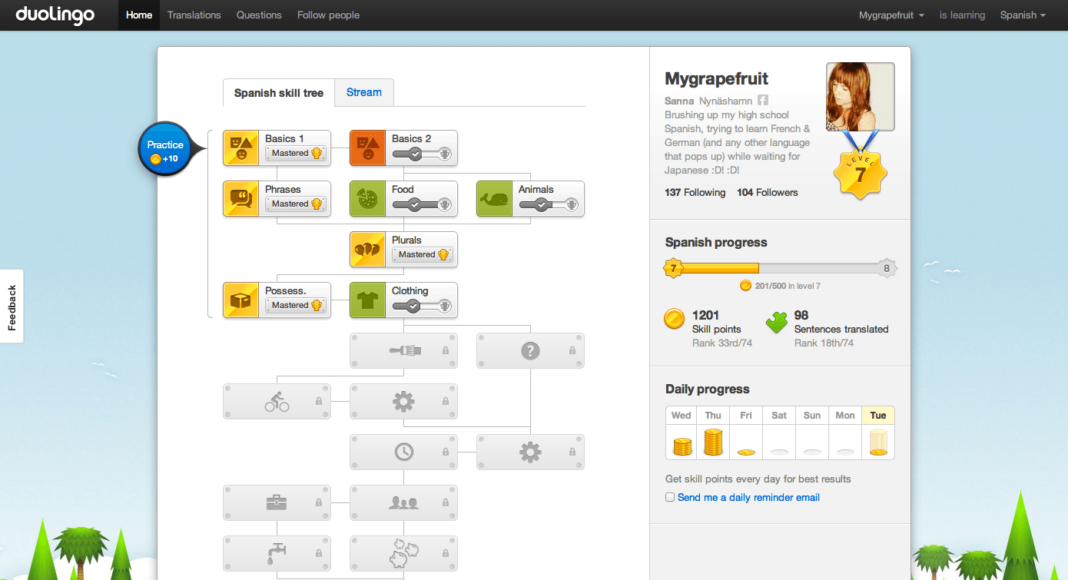Image resolution: width=1068 pixels, height=580 pixels.
Task: Click the Mastered trophy on Phrases
Action: tap(317, 204)
